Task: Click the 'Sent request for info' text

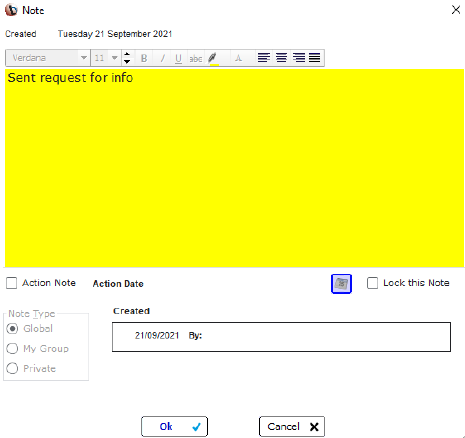Action: click(70, 78)
